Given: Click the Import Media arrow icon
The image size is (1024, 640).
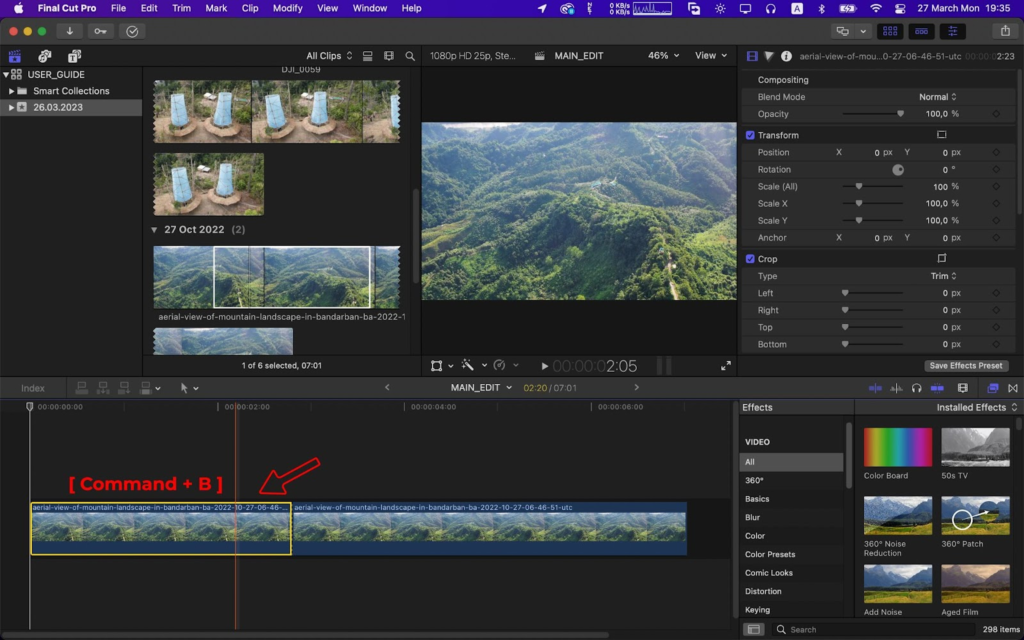Looking at the screenshot, I should point(69,31).
